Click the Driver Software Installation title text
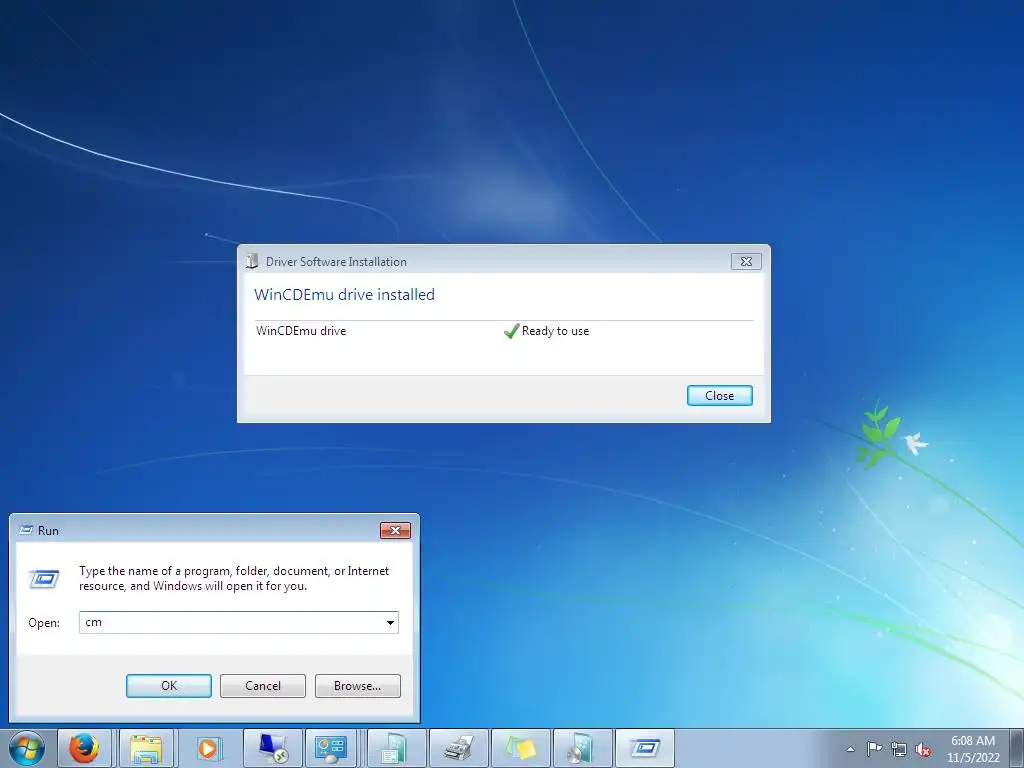 336,262
